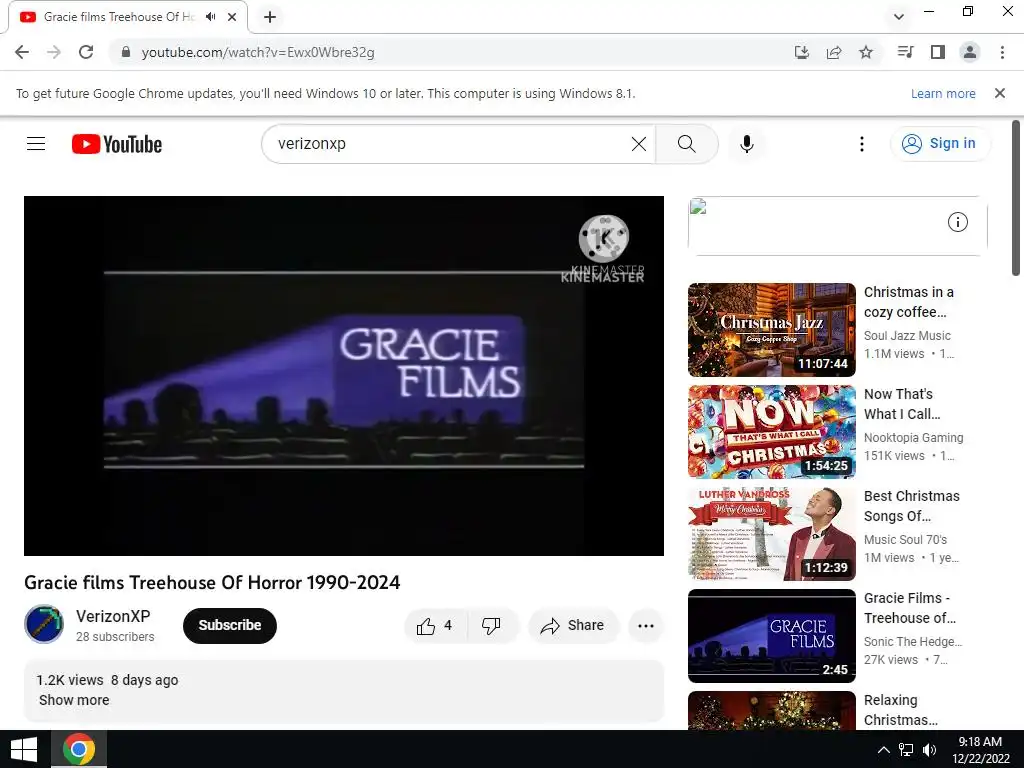This screenshot has width=1024, height=768.
Task: Click the video title text
Action: point(212,583)
